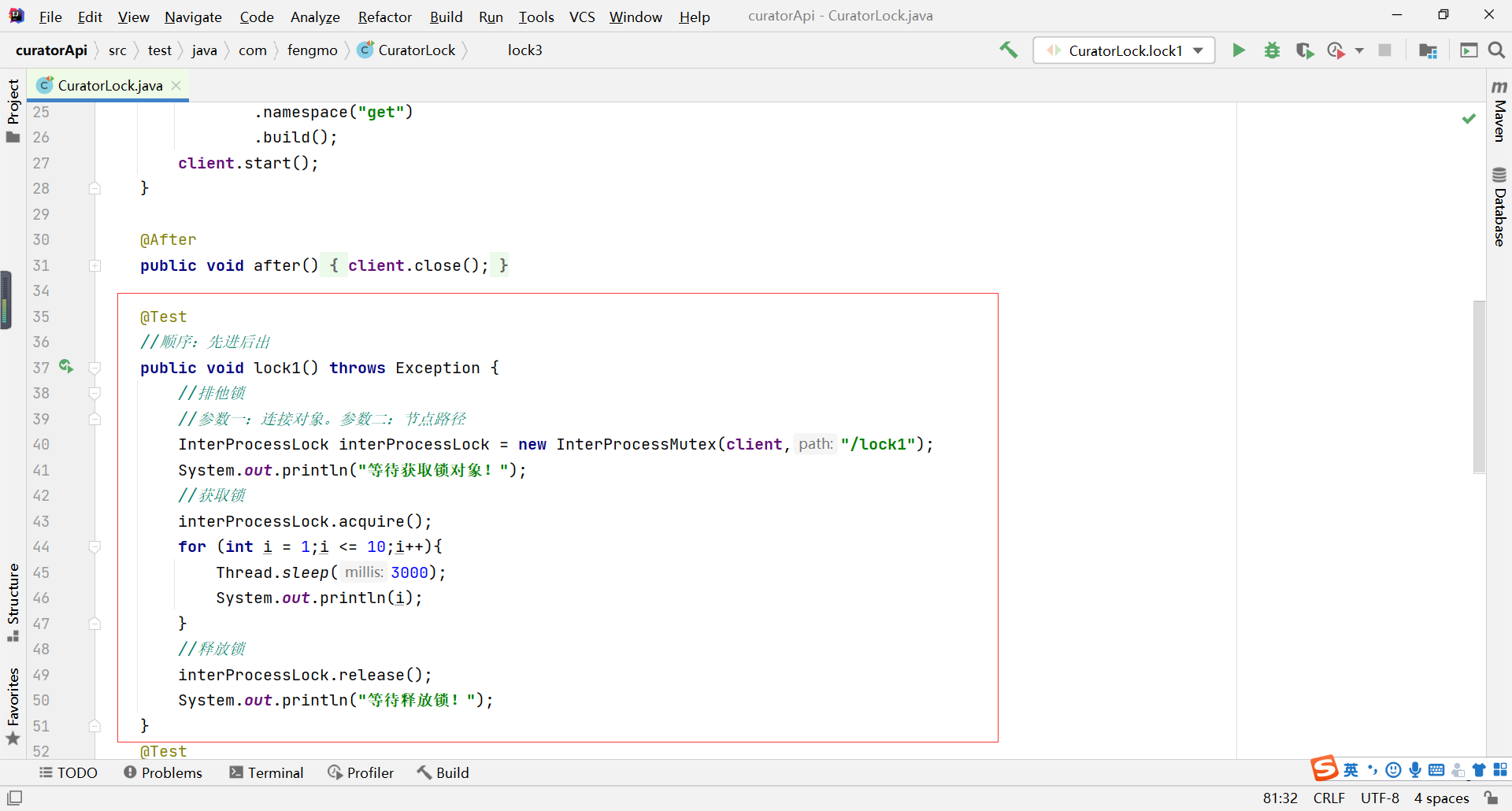Open the CuratorLock.lock1 run configuration dropdown

click(x=1124, y=50)
